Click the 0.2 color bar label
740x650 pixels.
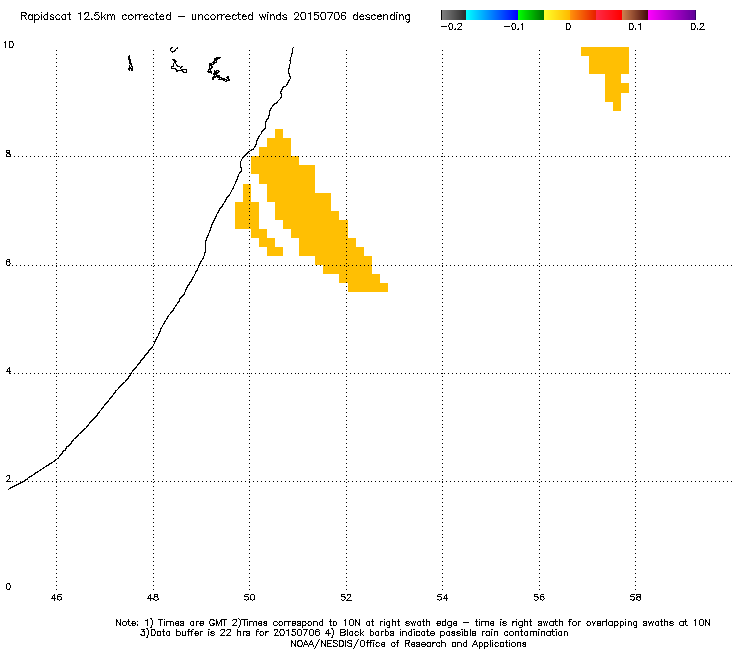tap(698, 27)
